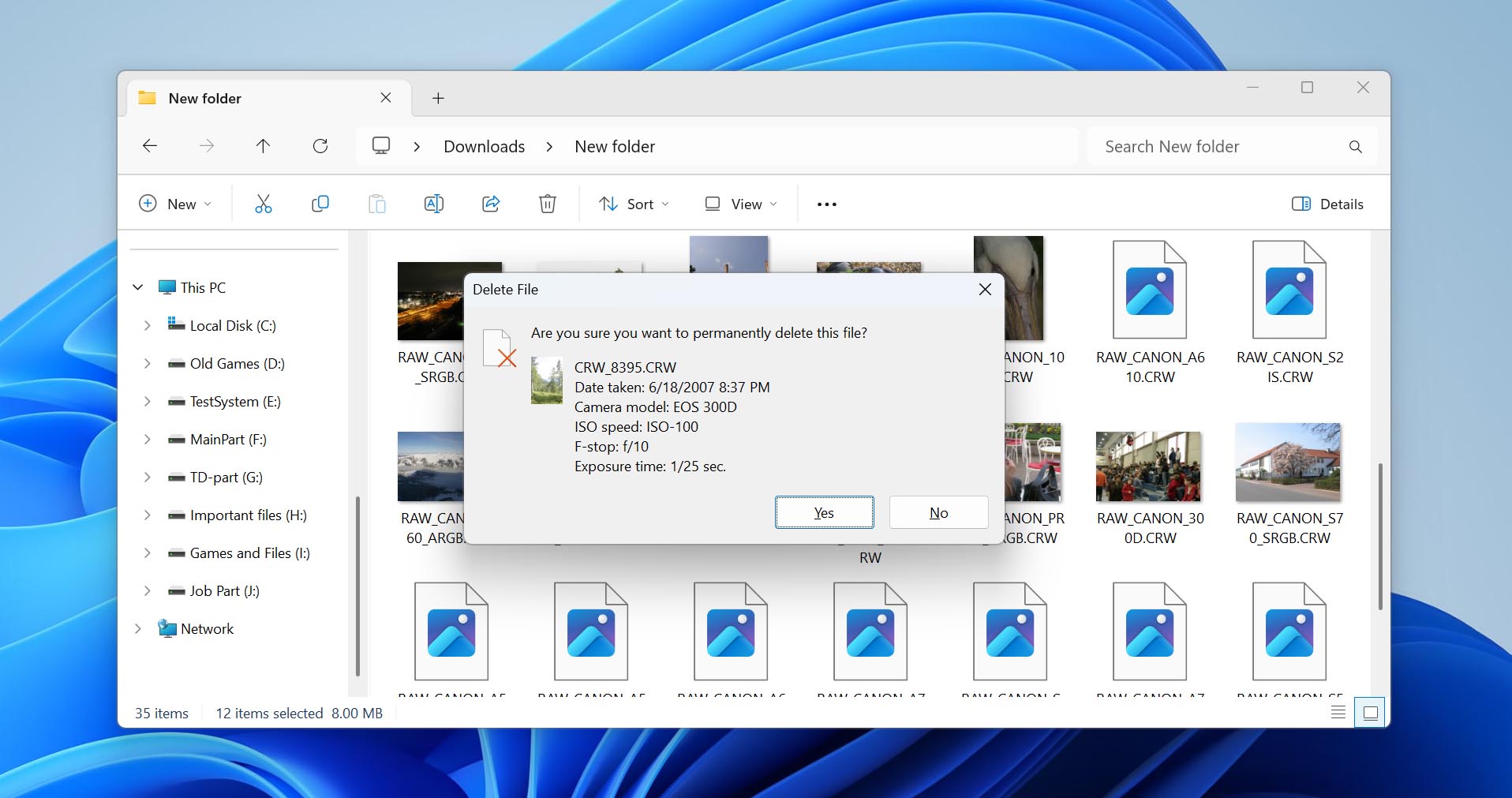
Task: Toggle the Details pane
Action: point(1327,204)
